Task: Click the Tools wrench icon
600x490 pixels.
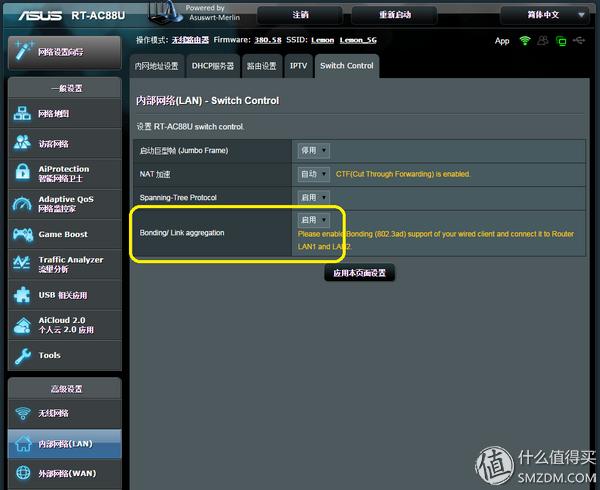Action: (x=23, y=356)
